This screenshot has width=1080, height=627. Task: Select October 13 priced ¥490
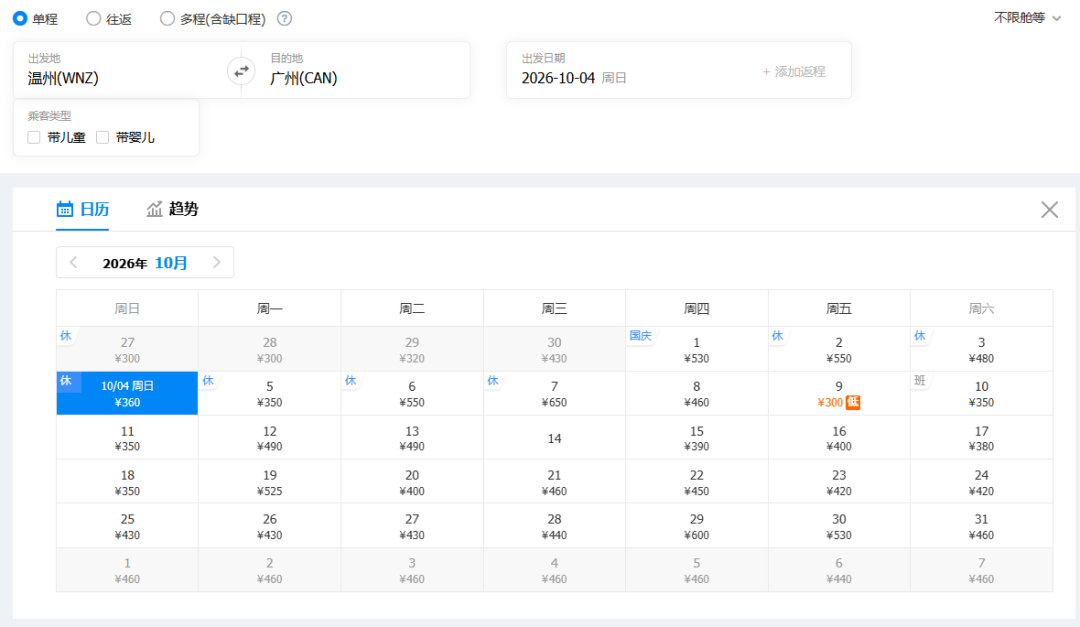(x=412, y=438)
